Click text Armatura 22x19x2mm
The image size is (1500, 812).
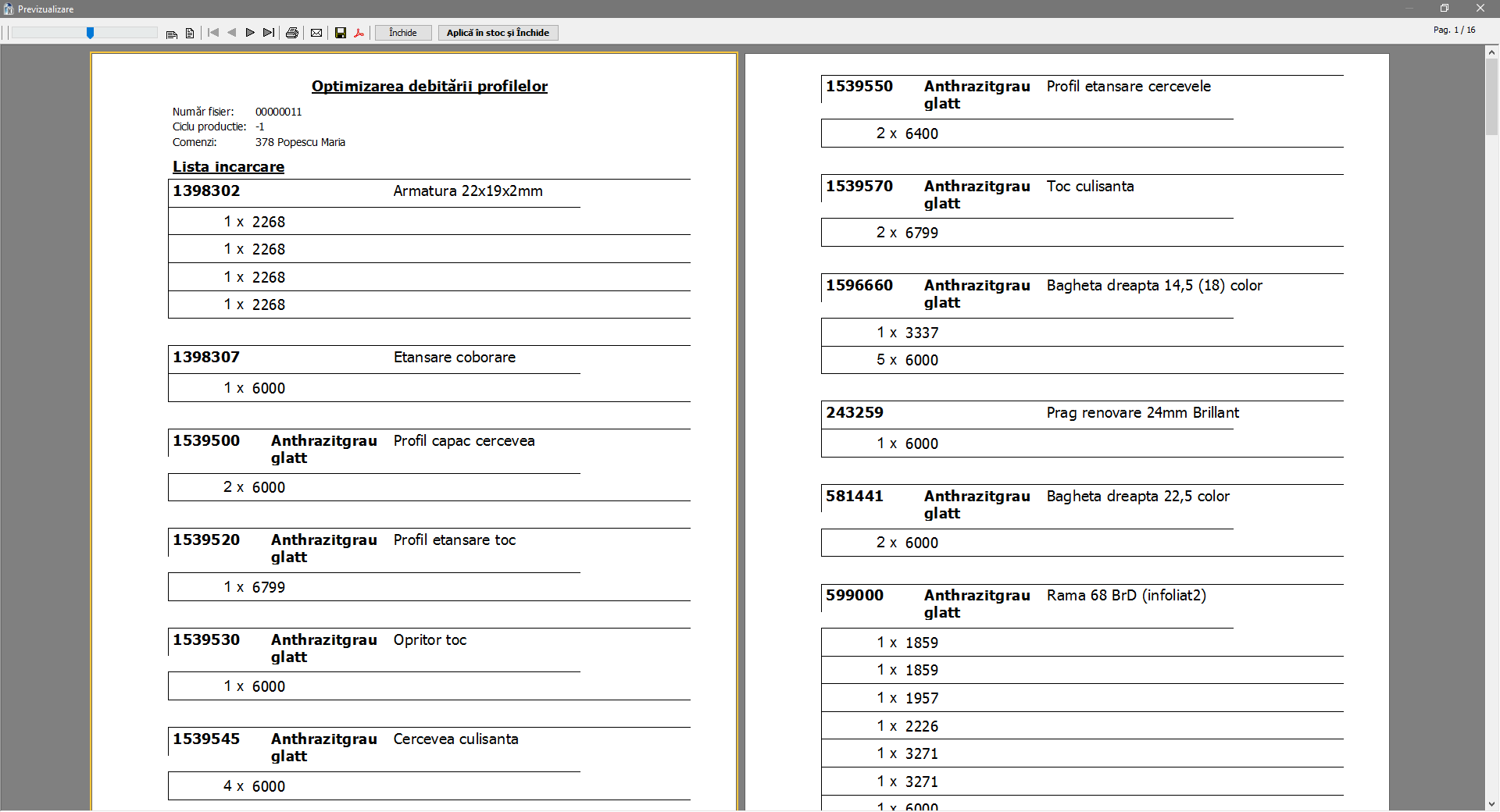(468, 191)
